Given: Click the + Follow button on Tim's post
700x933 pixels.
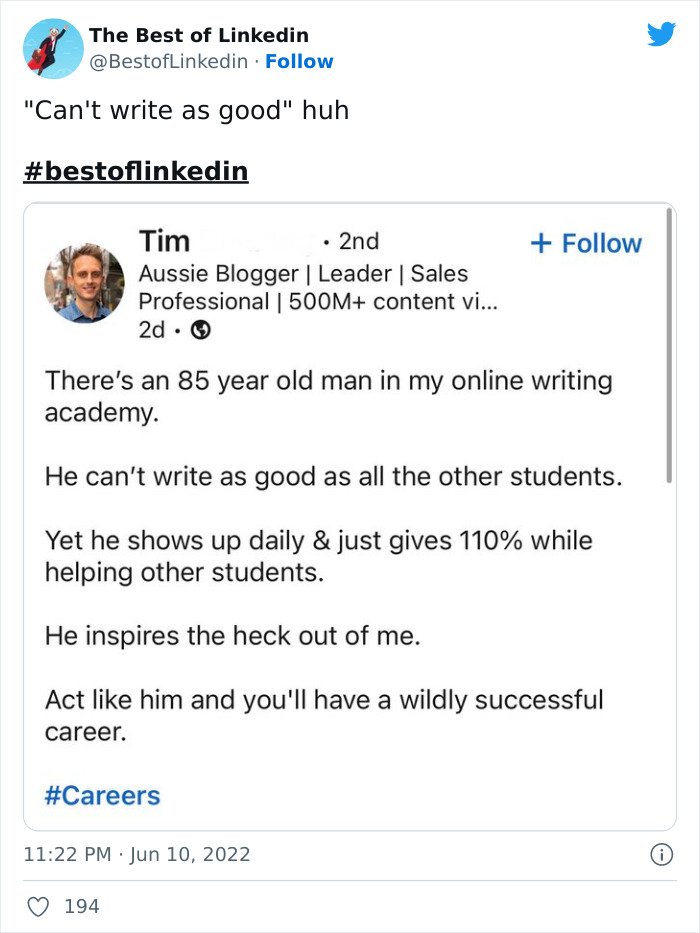Looking at the screenshot, I should [x=586, y=243].
